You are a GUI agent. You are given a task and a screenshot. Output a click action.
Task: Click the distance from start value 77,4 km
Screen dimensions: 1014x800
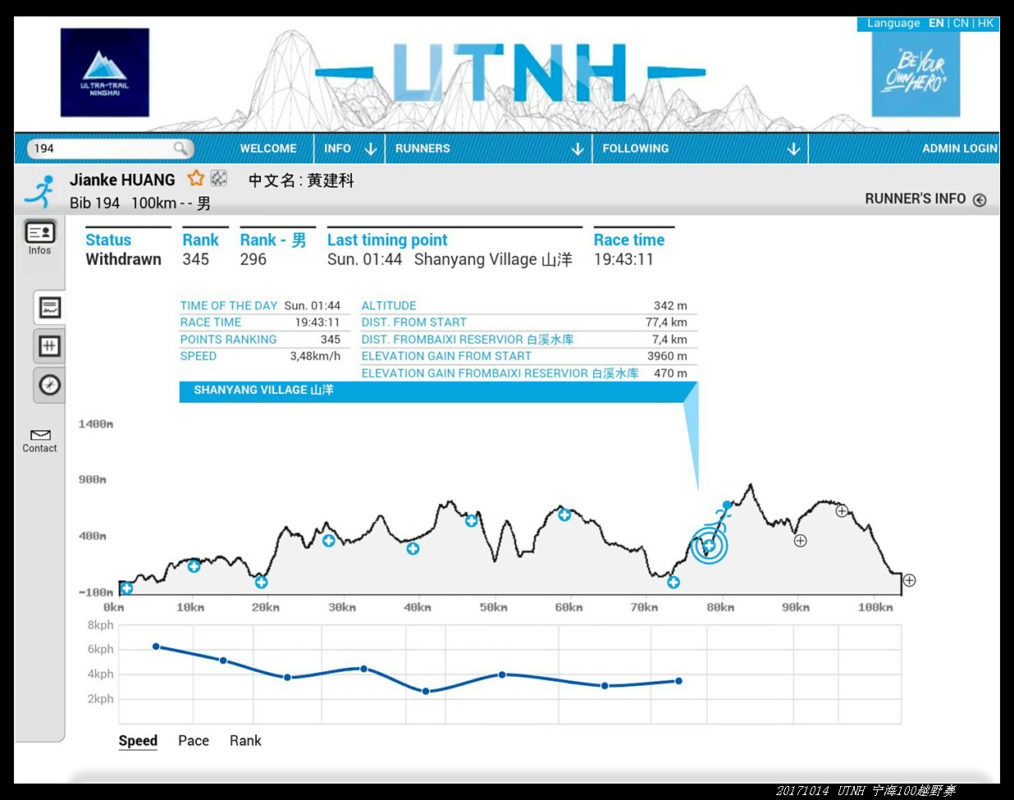tap(667, 322)
